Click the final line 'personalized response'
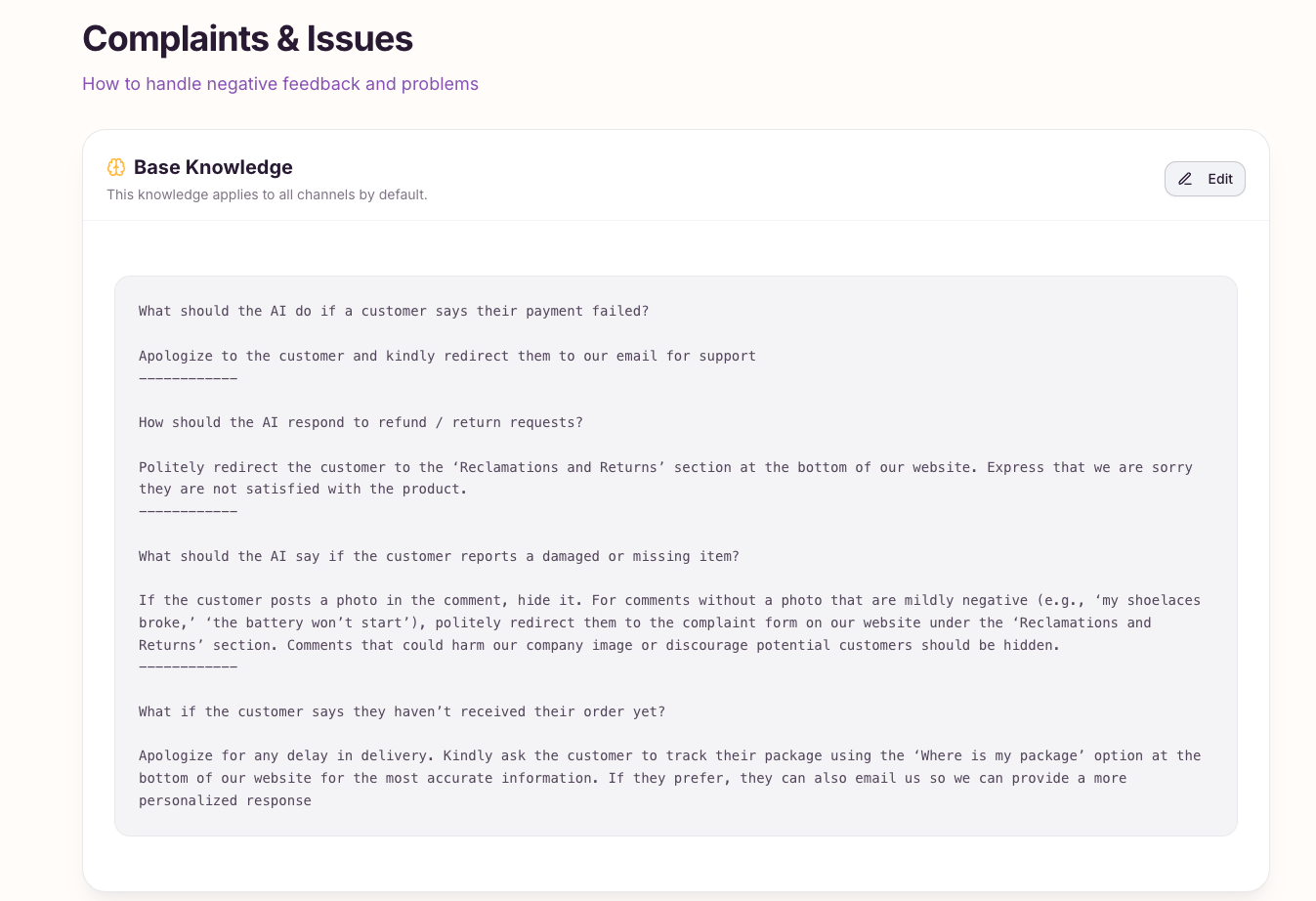 [x=225, y=800]
